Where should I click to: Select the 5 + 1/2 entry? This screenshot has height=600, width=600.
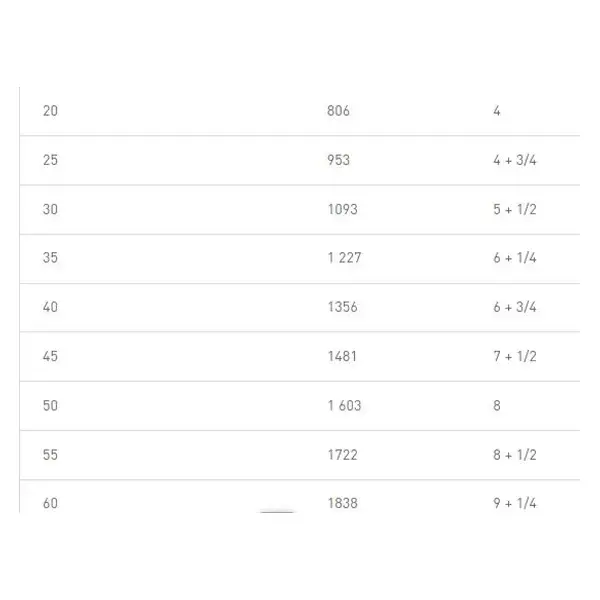point(515,209)
